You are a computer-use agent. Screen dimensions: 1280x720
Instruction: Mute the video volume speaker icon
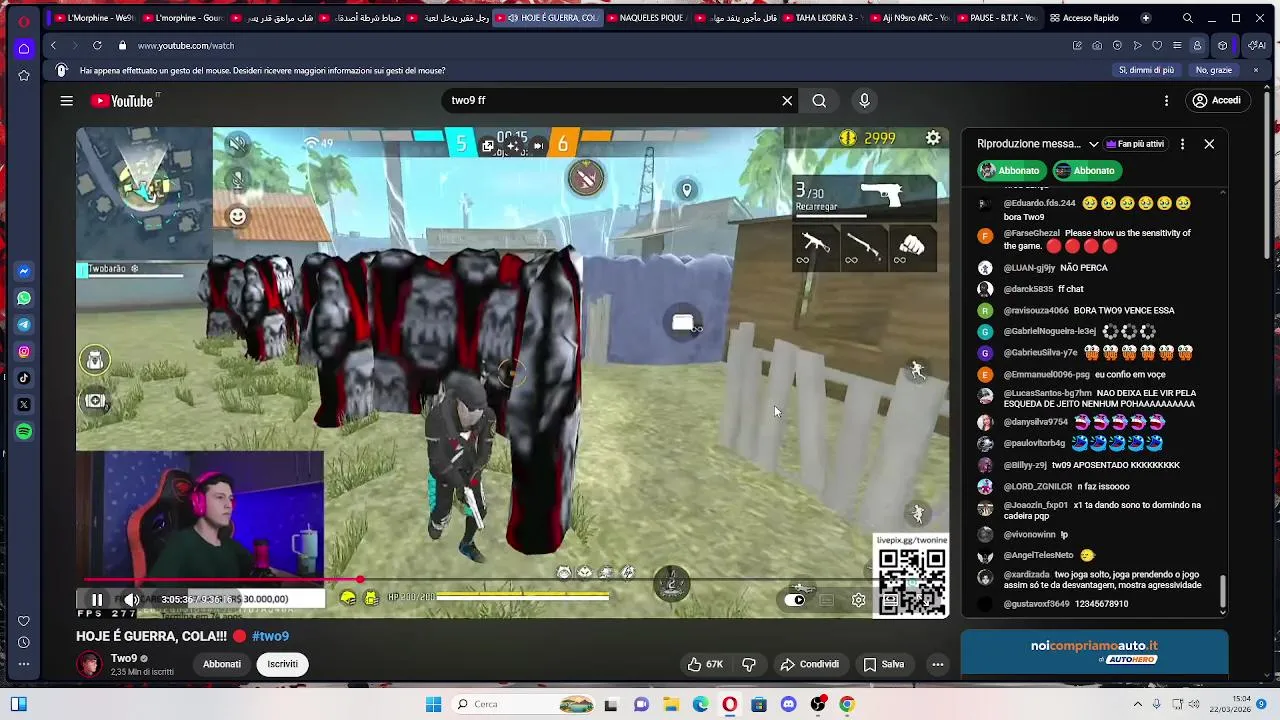[x=131, y=600]
